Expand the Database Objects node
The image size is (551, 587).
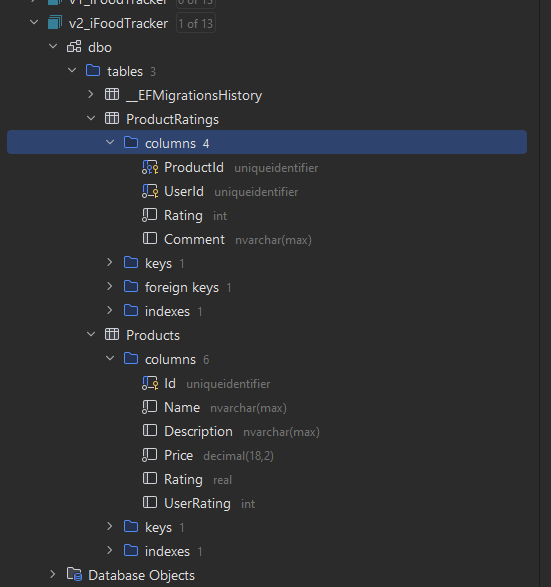coord(53,575)
